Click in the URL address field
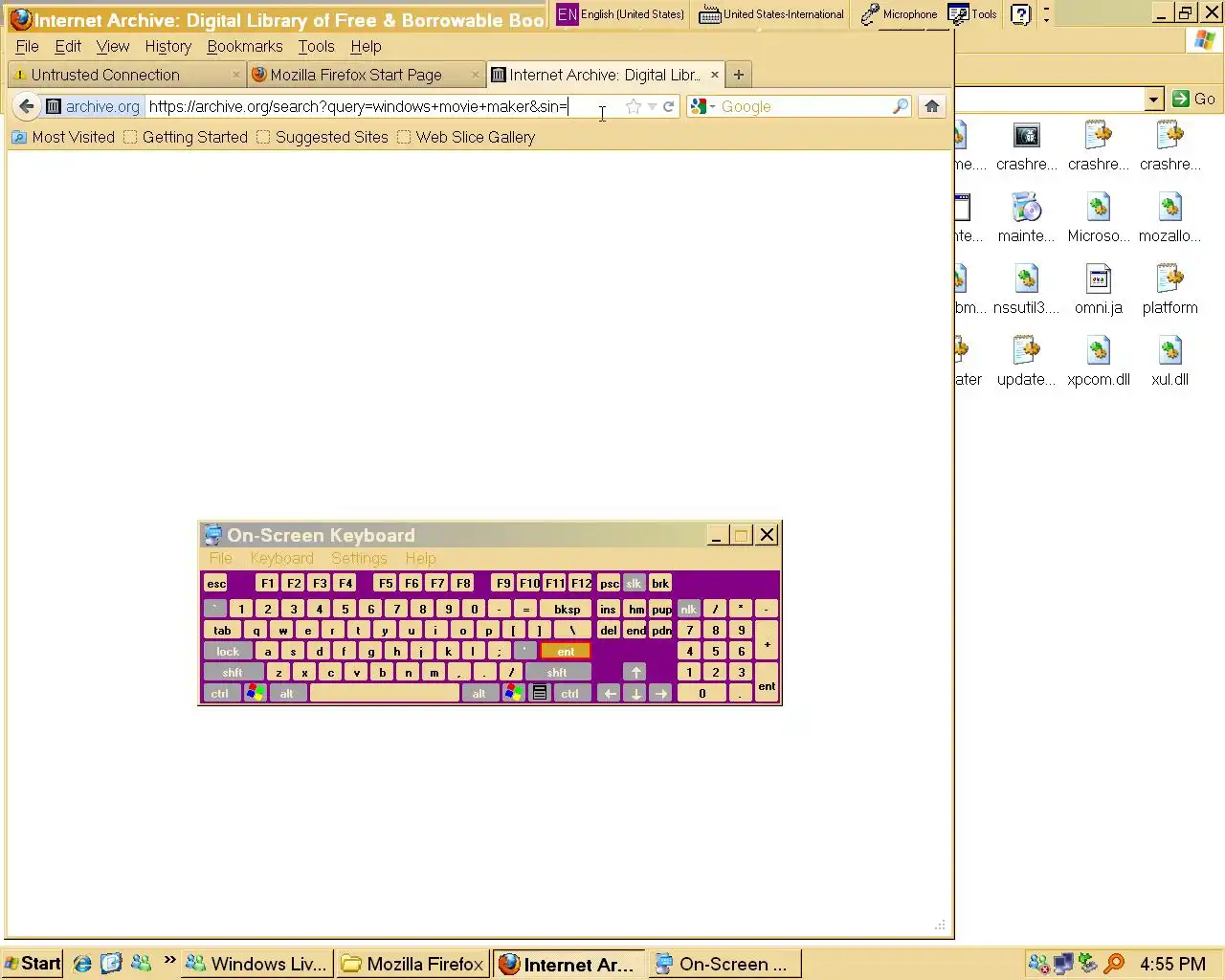 (x=383, y=106)
